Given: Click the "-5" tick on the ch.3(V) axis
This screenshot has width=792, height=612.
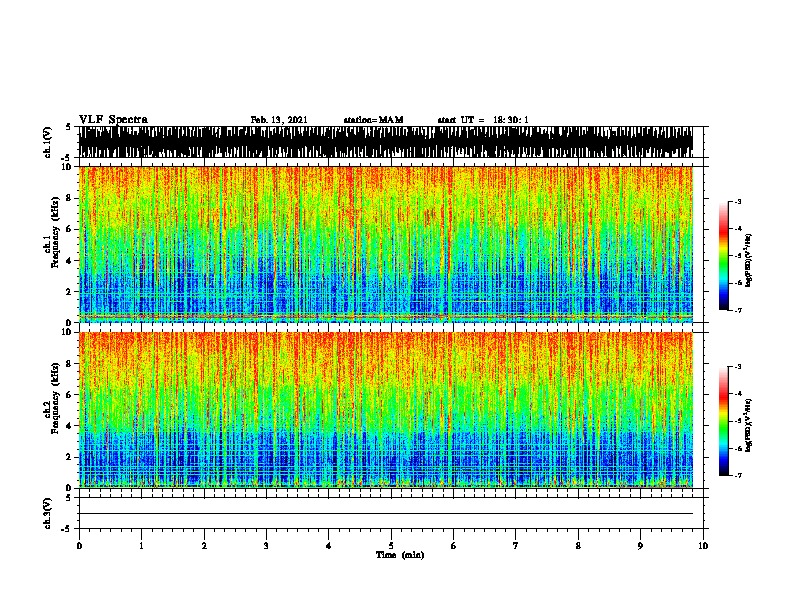Looking at the screenshot, I should coord(66,529).
